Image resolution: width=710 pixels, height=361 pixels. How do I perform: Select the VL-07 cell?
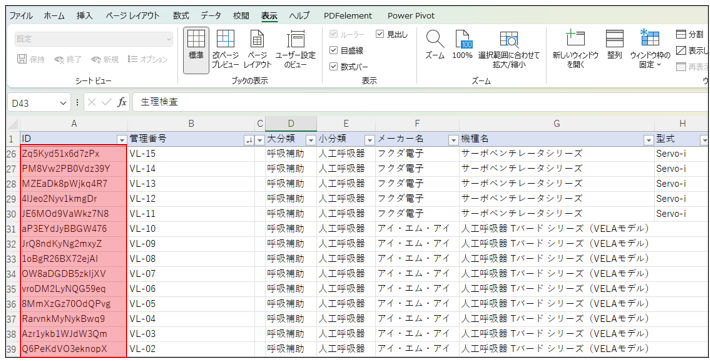coord(191,274)
